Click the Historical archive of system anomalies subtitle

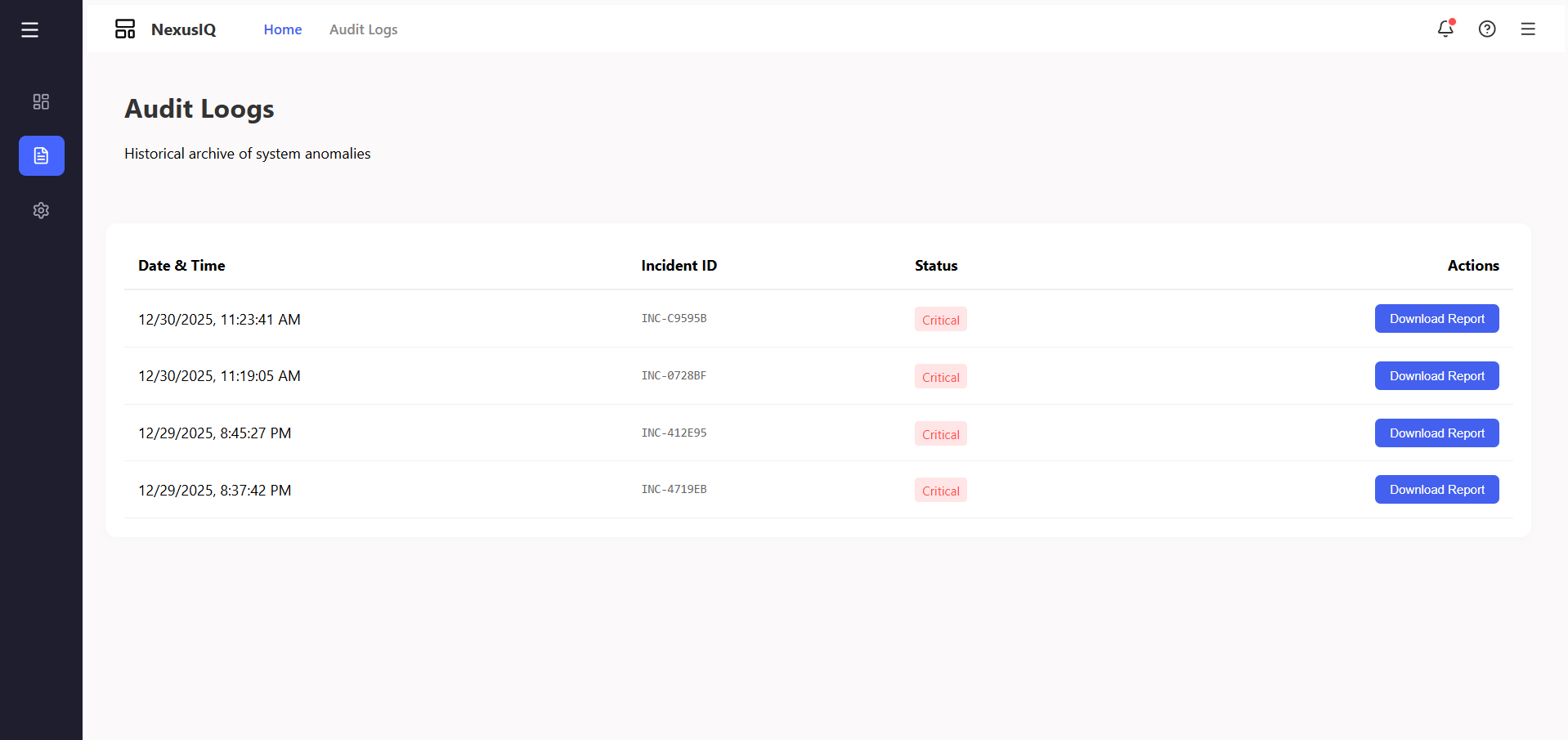pos(247,154)
